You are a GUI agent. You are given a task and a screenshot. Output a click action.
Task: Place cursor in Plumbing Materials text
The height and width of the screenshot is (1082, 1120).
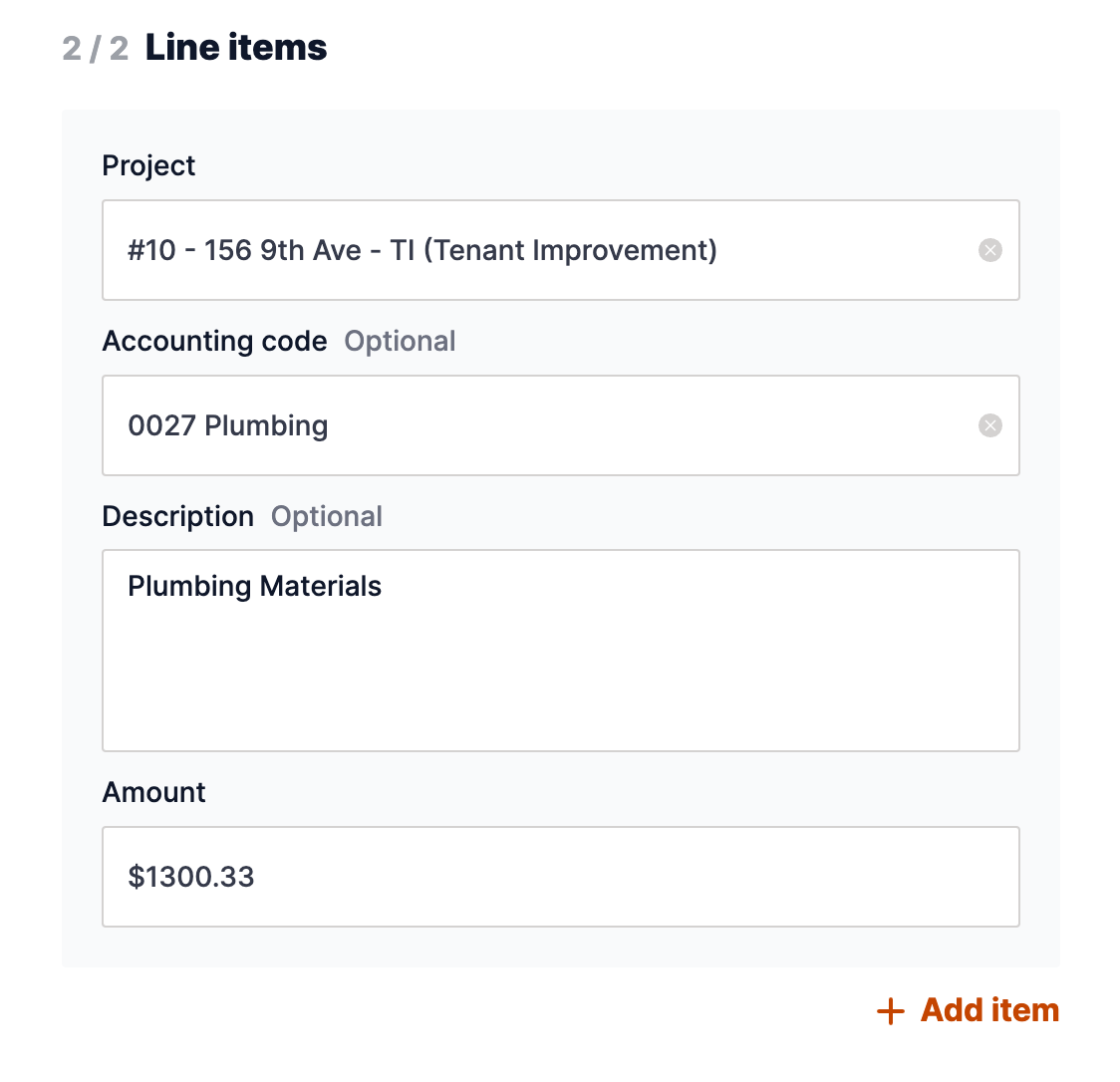coord(254,587)
